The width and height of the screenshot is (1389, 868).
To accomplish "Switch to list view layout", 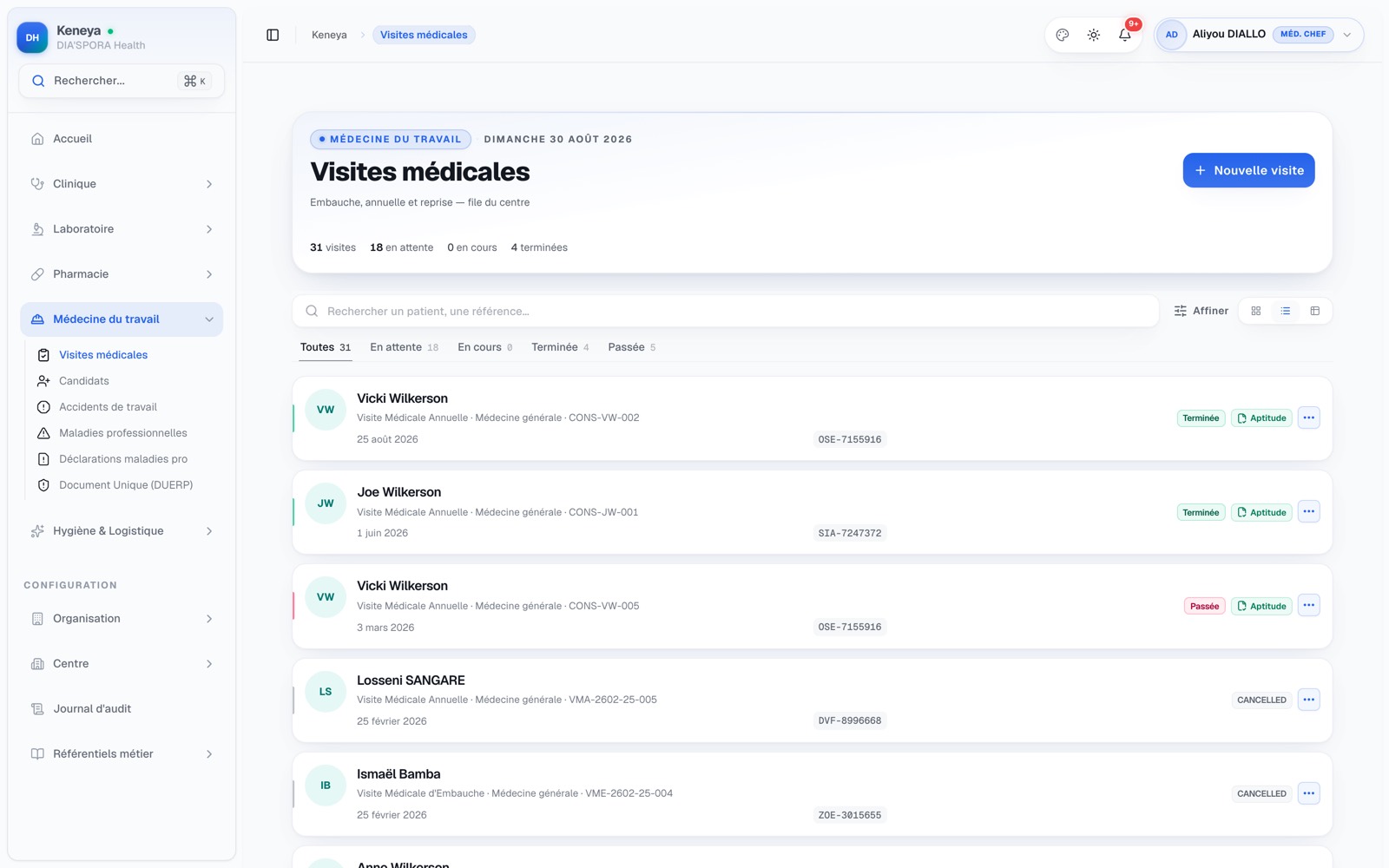I will (1286, 311).
